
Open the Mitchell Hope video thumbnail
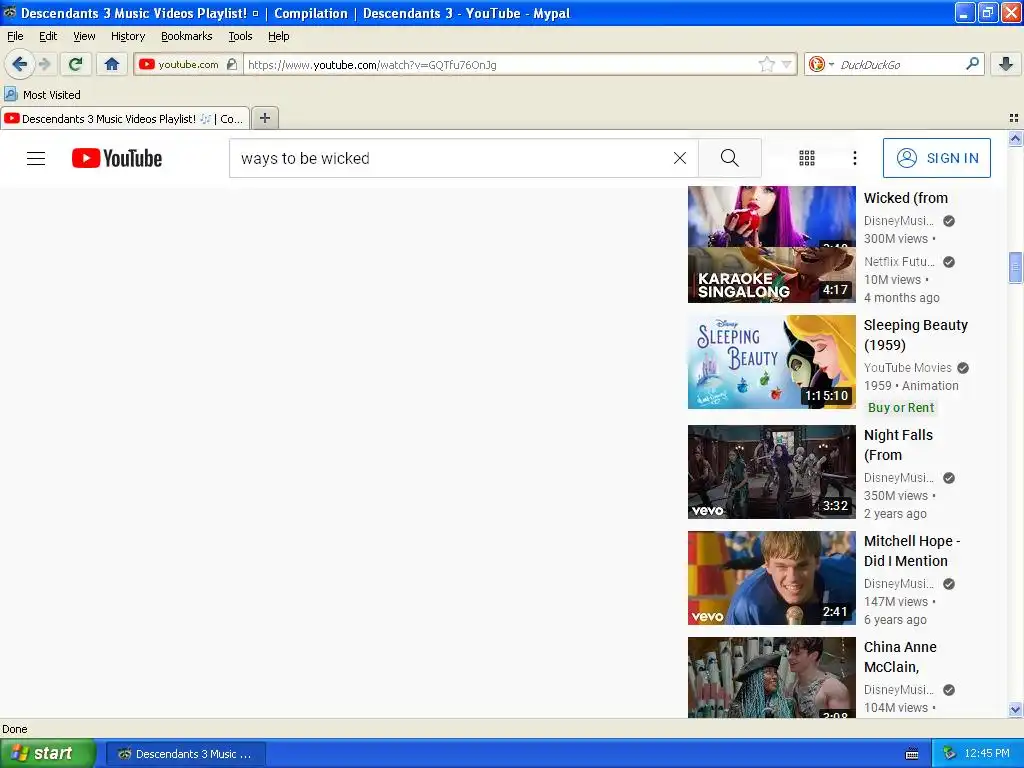tap(771, 578)
